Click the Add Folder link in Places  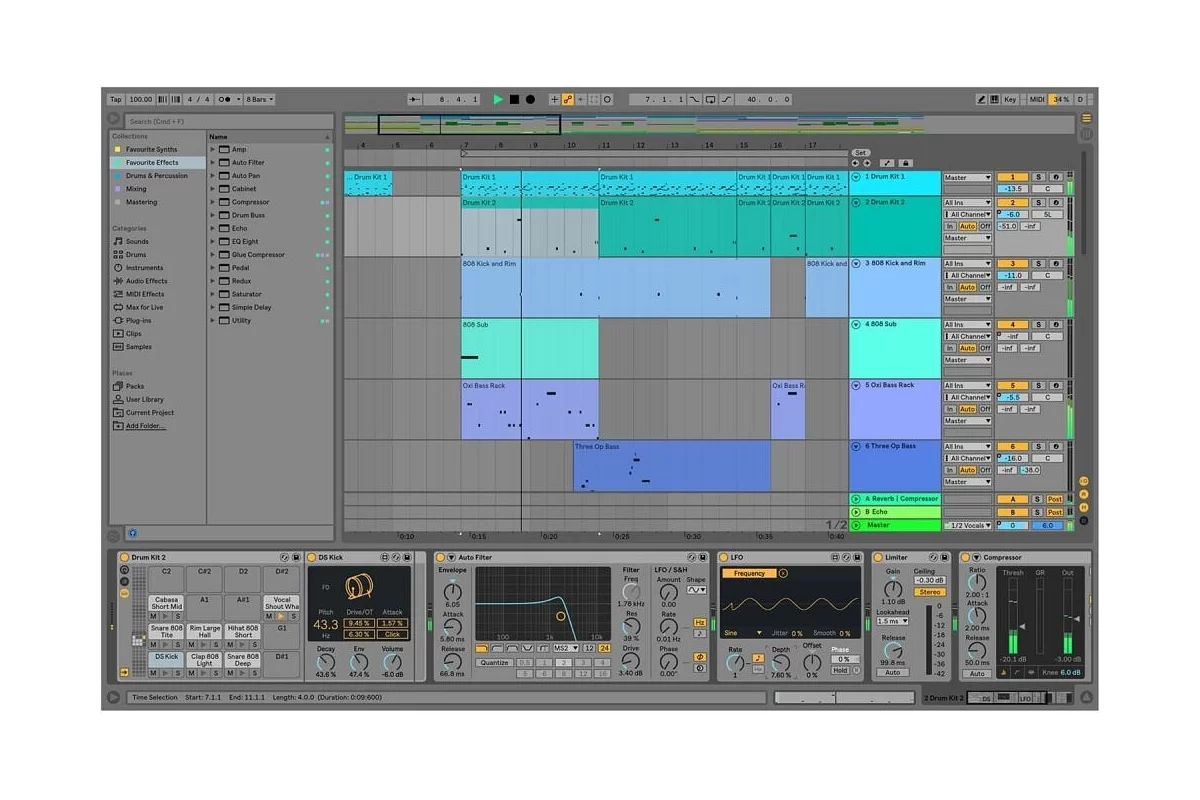coord(145,426)
